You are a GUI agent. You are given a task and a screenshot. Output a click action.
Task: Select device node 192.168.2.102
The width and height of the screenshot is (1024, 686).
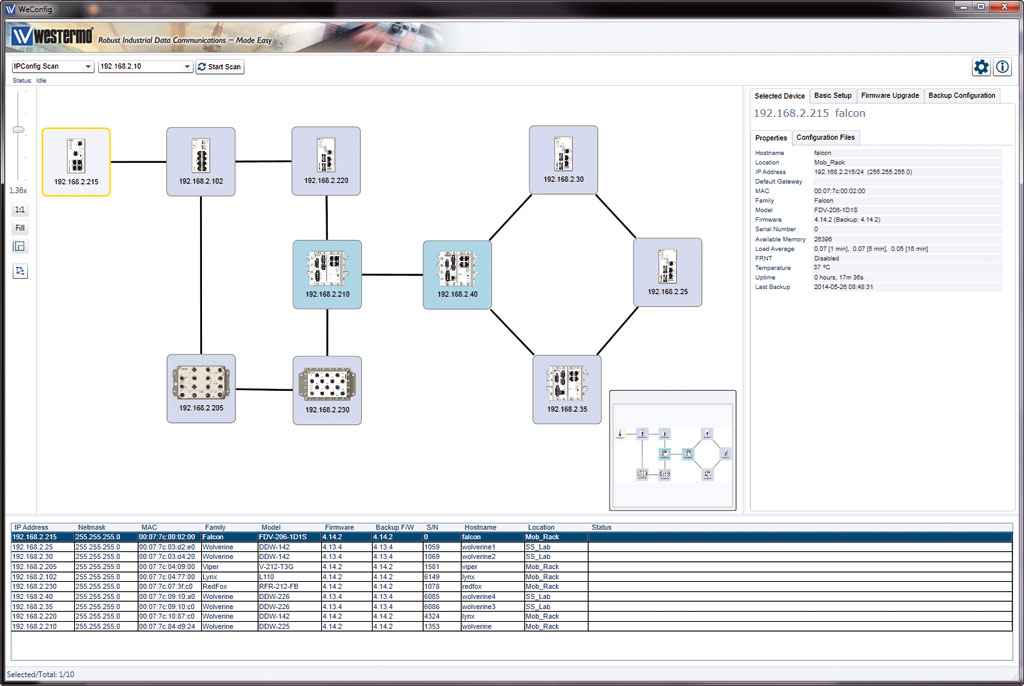201,161
